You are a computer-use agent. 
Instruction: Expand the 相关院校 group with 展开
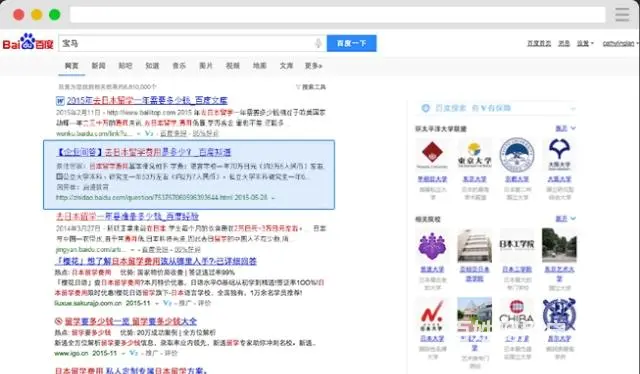[x=565, y=219]
